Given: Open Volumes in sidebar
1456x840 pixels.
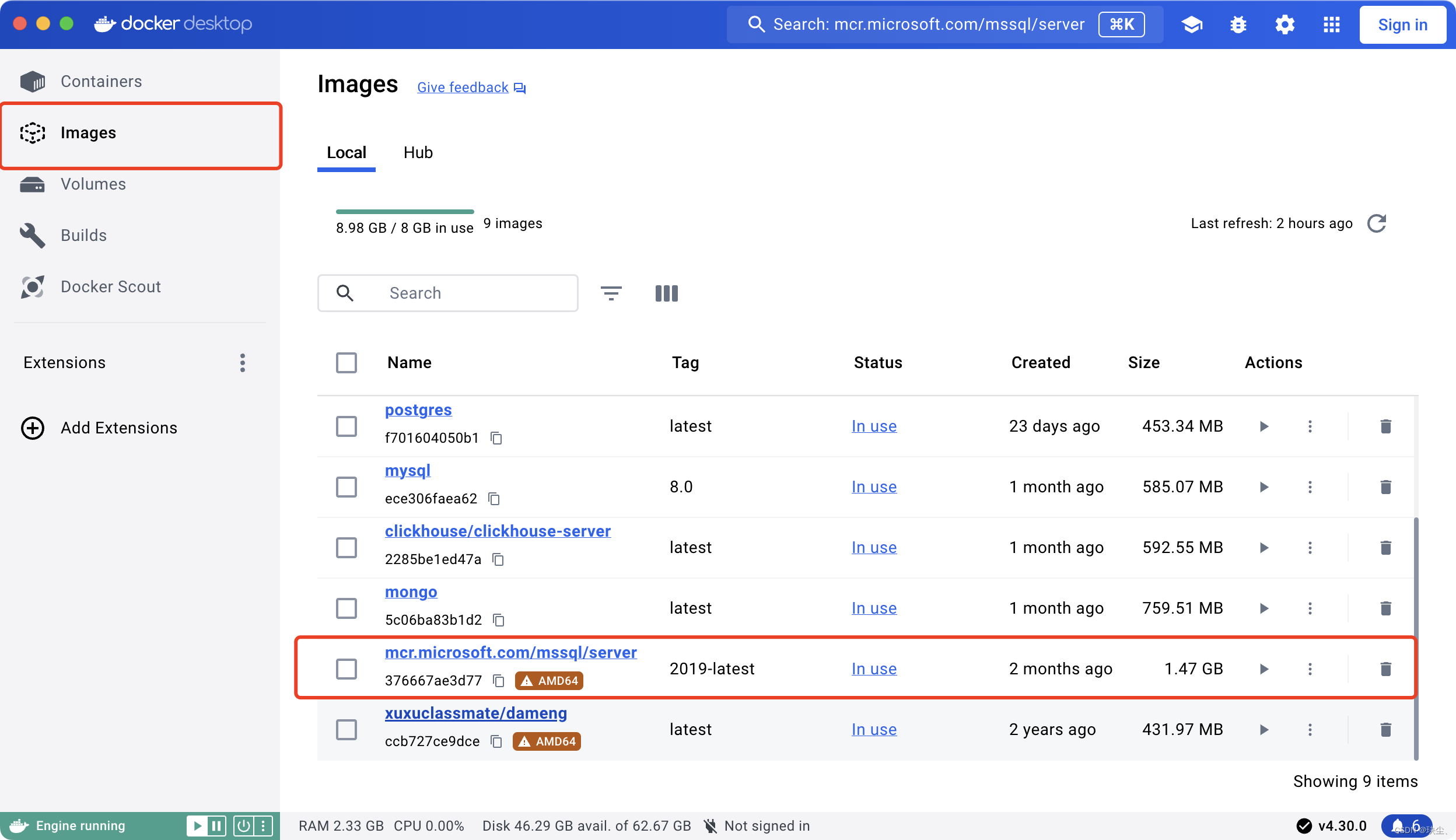Looking at the screenshot, I should click(x=140, y=184).
